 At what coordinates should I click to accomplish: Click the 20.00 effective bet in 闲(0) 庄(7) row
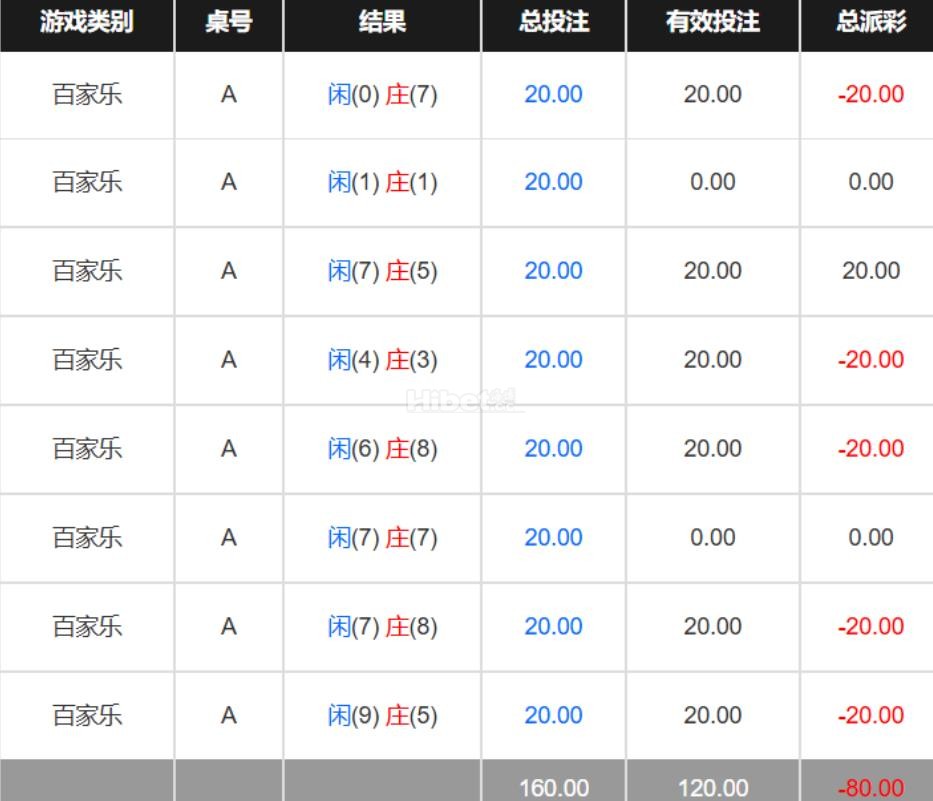(x=713, y=95)
